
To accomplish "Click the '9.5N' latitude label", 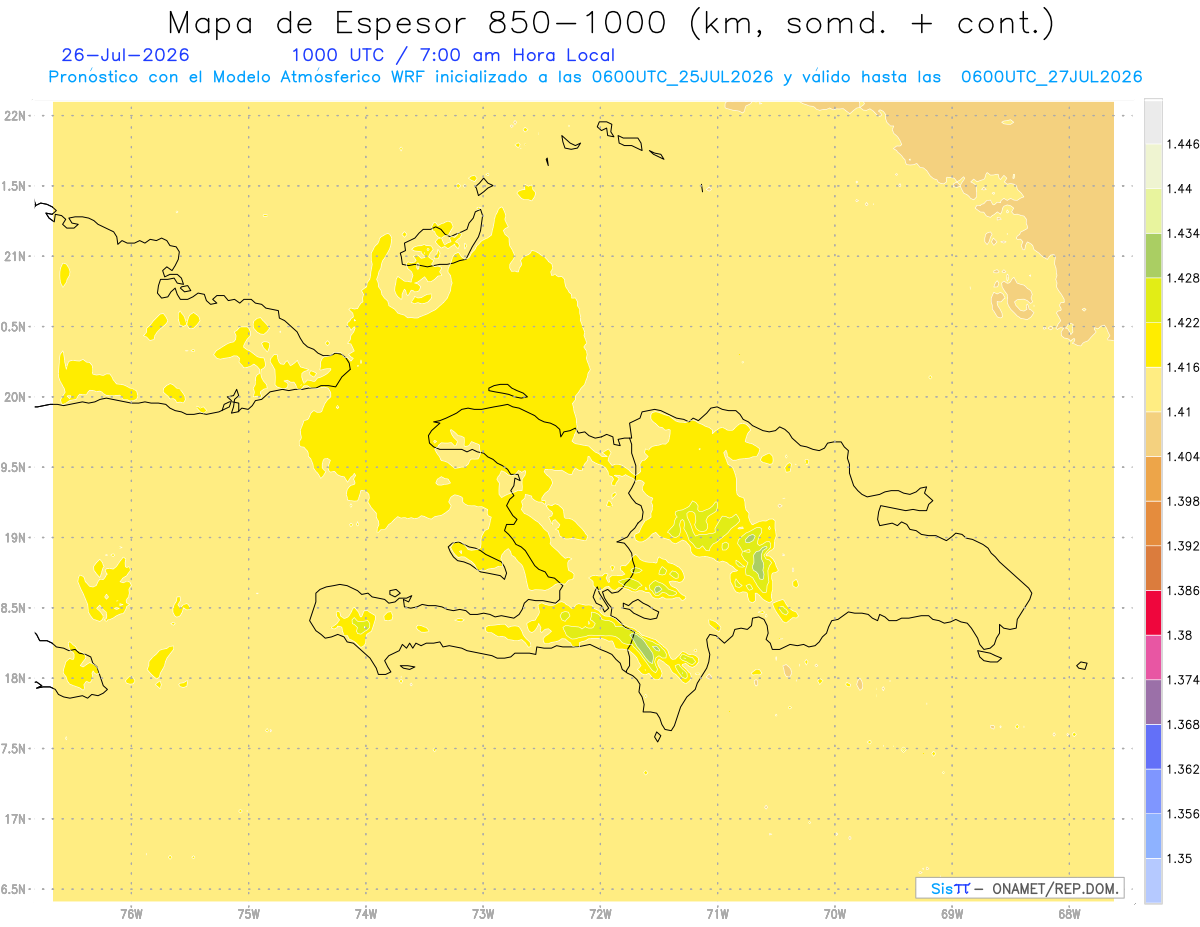I will tap(15, 468).
